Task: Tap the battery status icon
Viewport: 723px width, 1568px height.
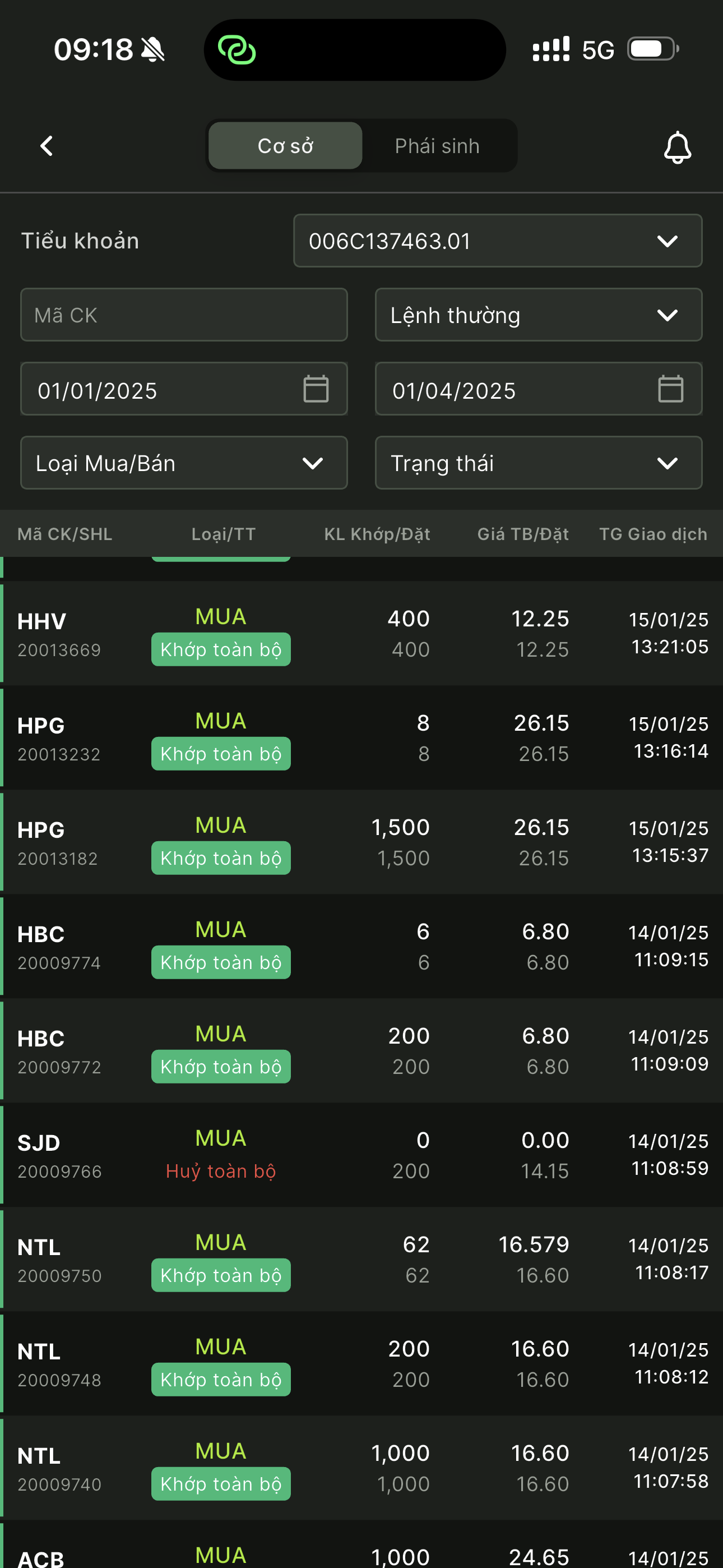Action: [x=653, y=49]
